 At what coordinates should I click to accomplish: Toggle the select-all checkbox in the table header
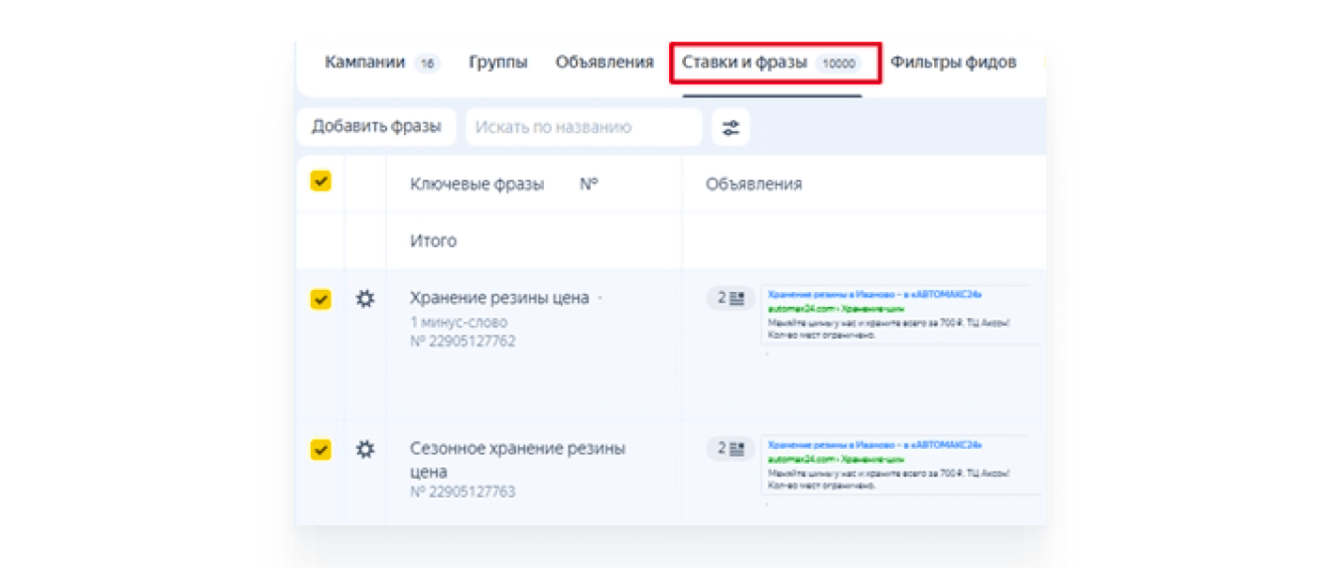click(321, 182)
